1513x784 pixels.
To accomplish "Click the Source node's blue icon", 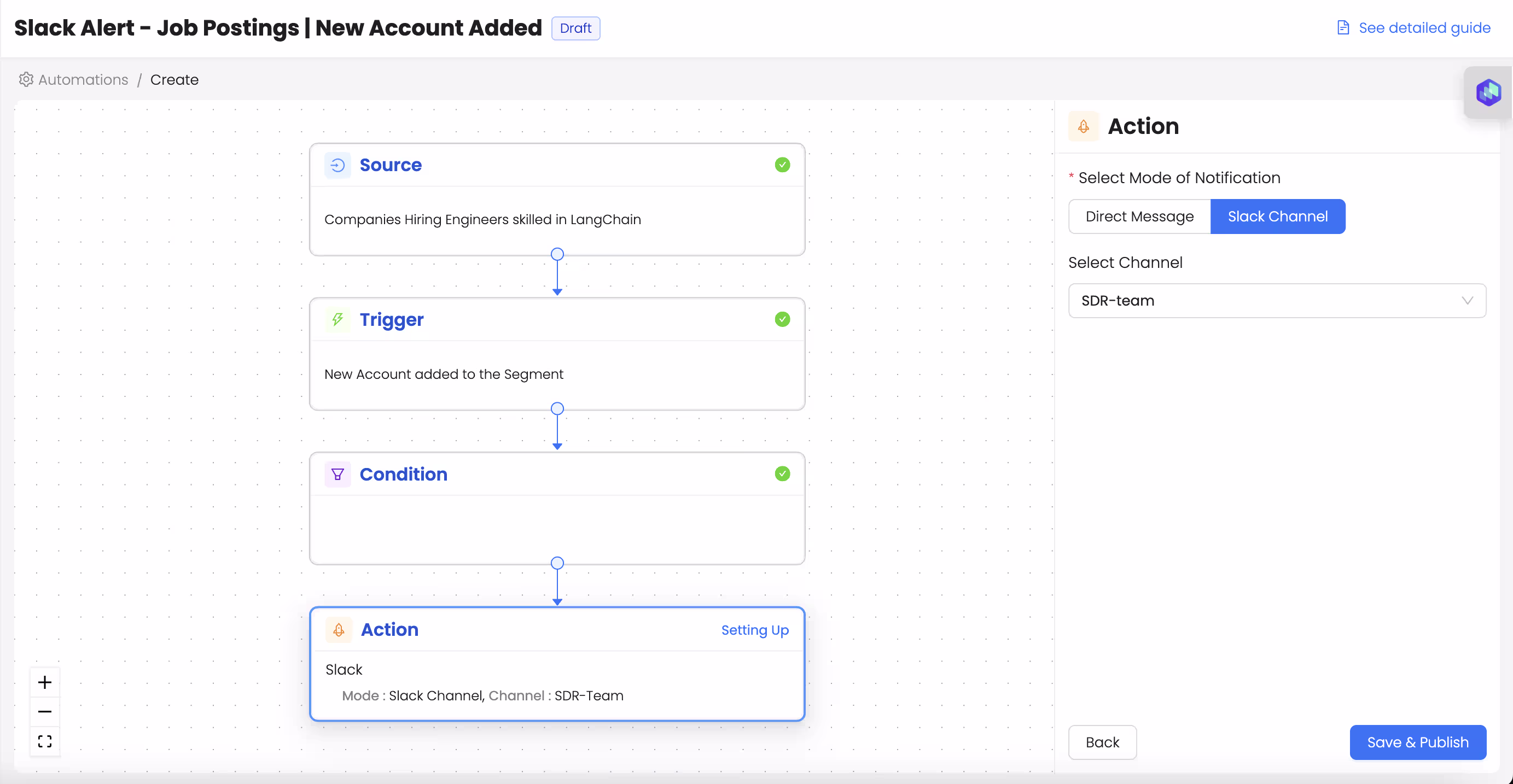I will 337,165.
